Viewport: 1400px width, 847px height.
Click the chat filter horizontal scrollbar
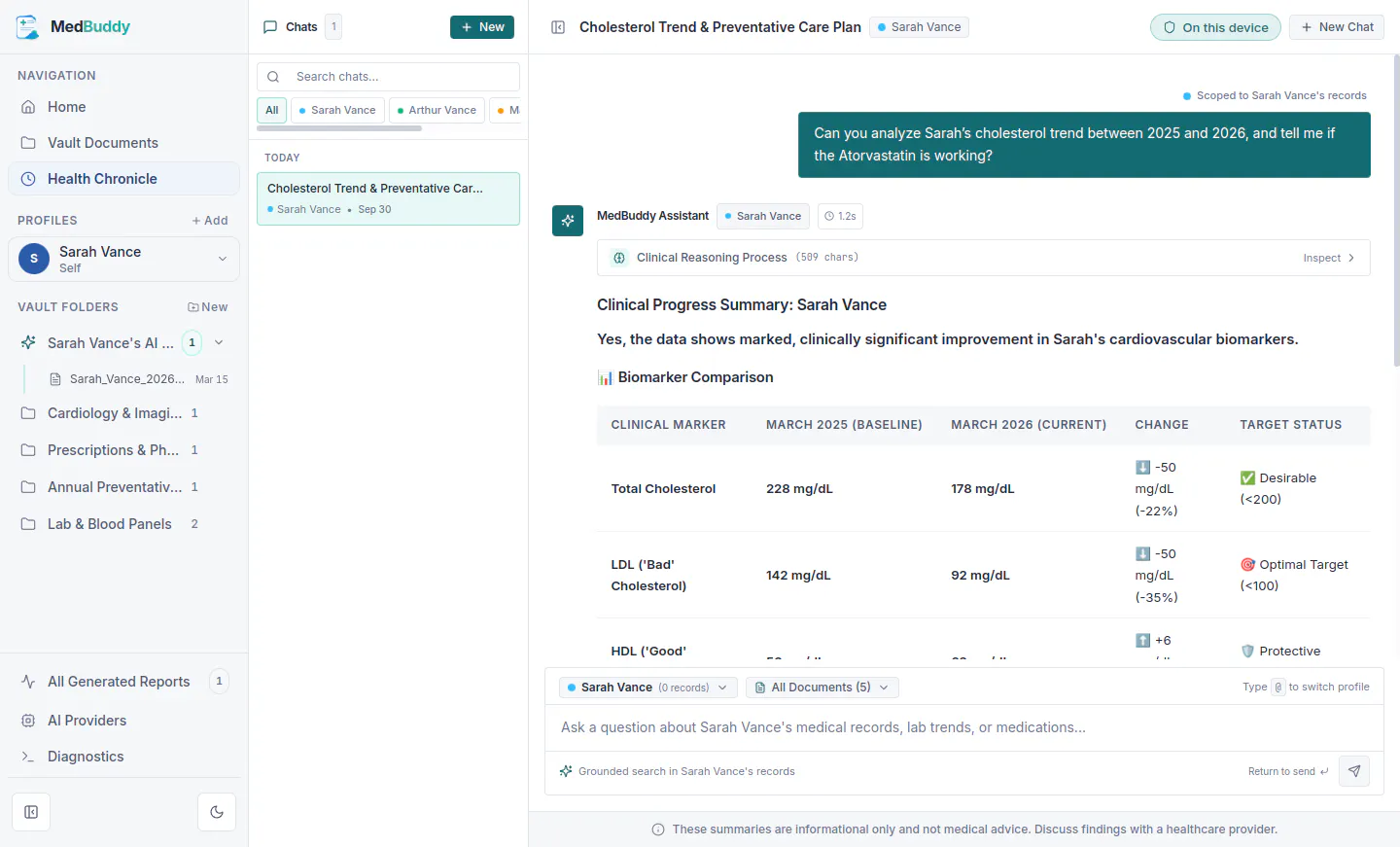click(x=339, y=128)
